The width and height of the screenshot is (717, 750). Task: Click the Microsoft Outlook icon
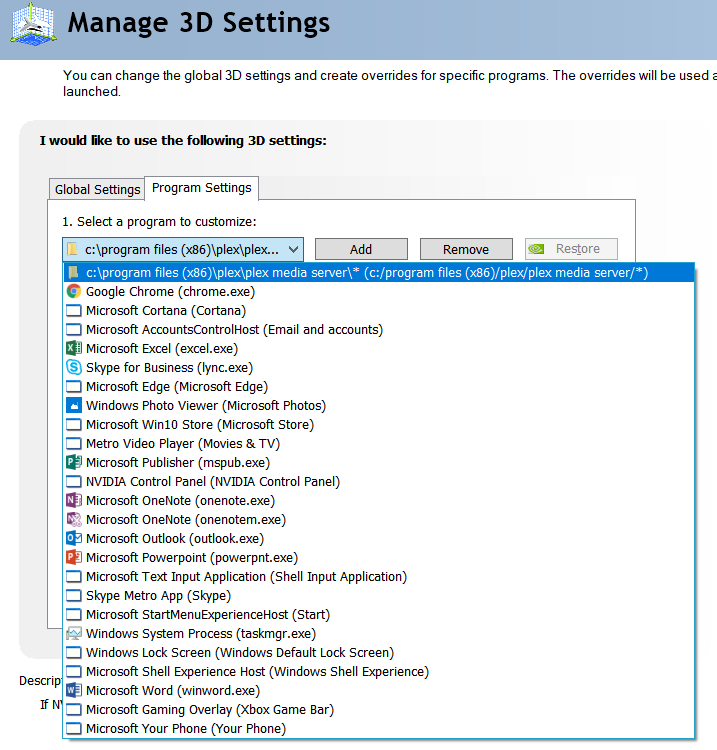coord(74,539)
